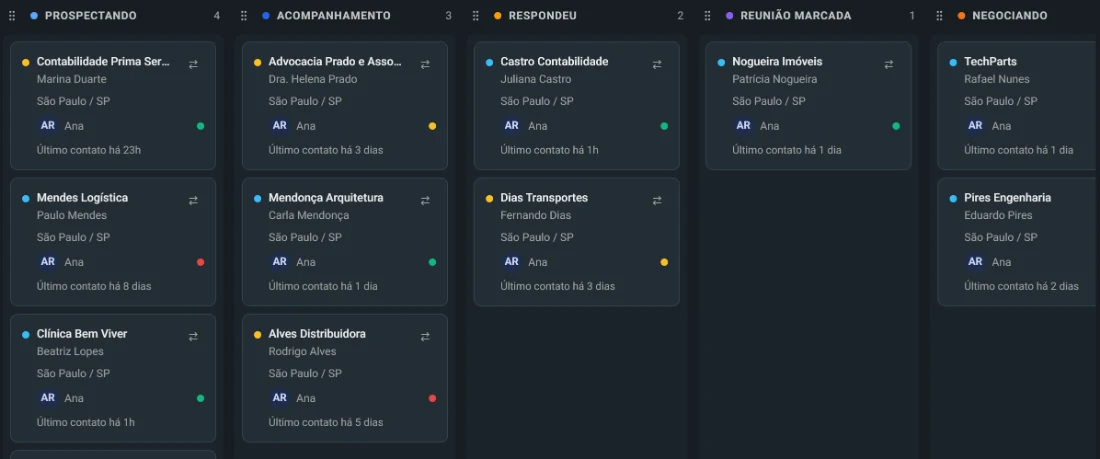This screenshot has height=459, width=1100.
Task: Click 'Último contato há 5 dias' text
Action: [x=326, y=423]
